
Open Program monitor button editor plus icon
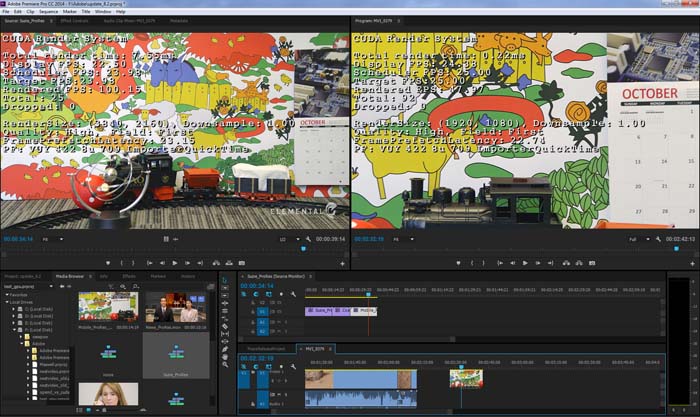pos(692,264)
